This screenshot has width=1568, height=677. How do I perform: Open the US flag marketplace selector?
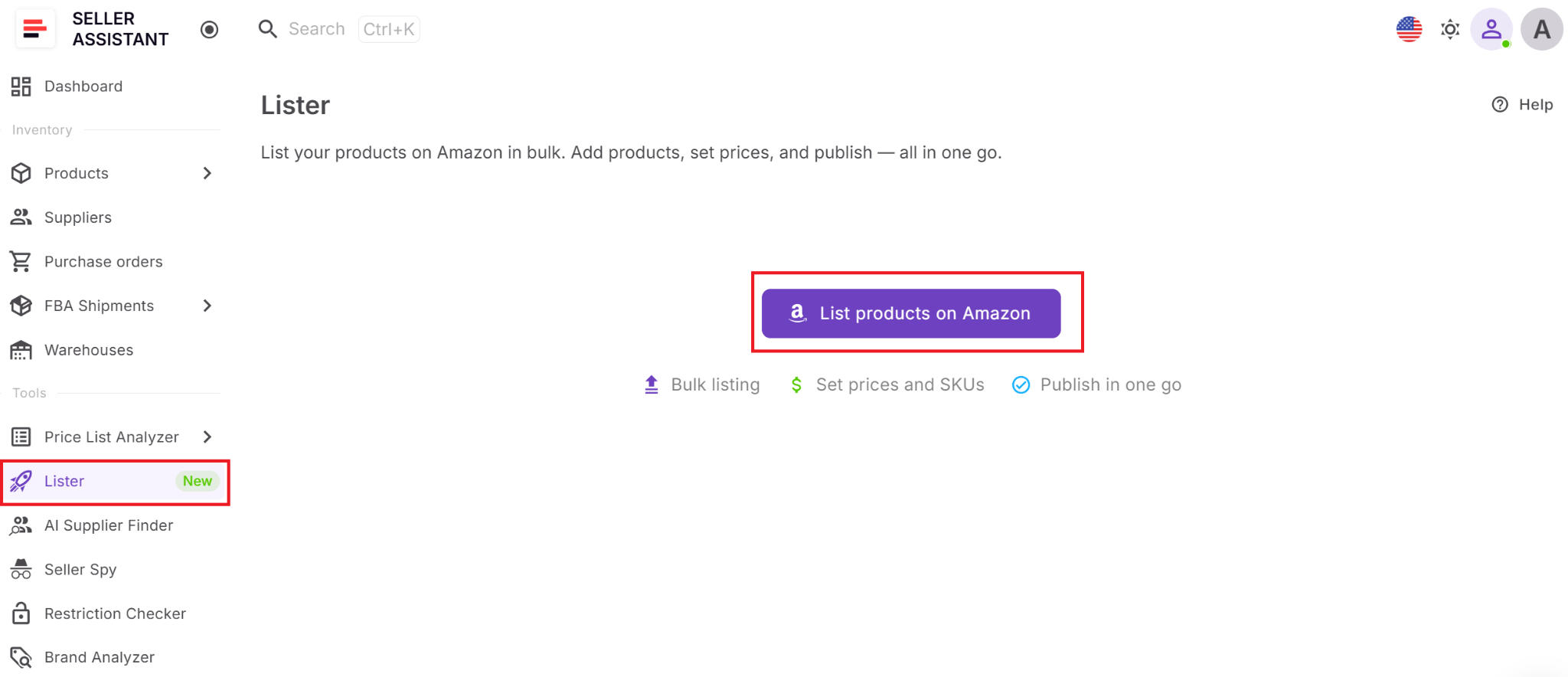point(1409,29)
